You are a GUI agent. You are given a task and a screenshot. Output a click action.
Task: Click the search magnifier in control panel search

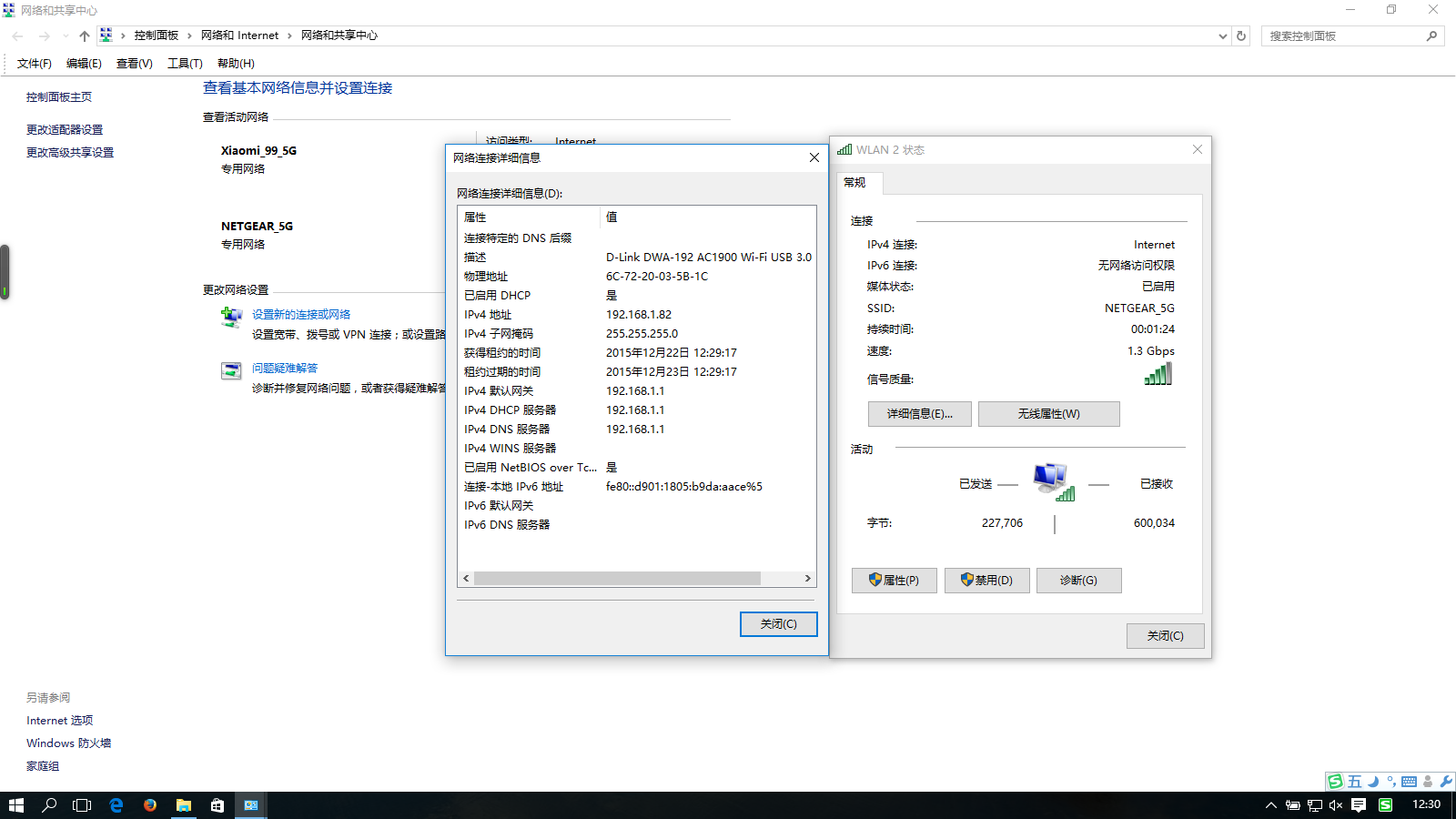tap(1431, 36)
